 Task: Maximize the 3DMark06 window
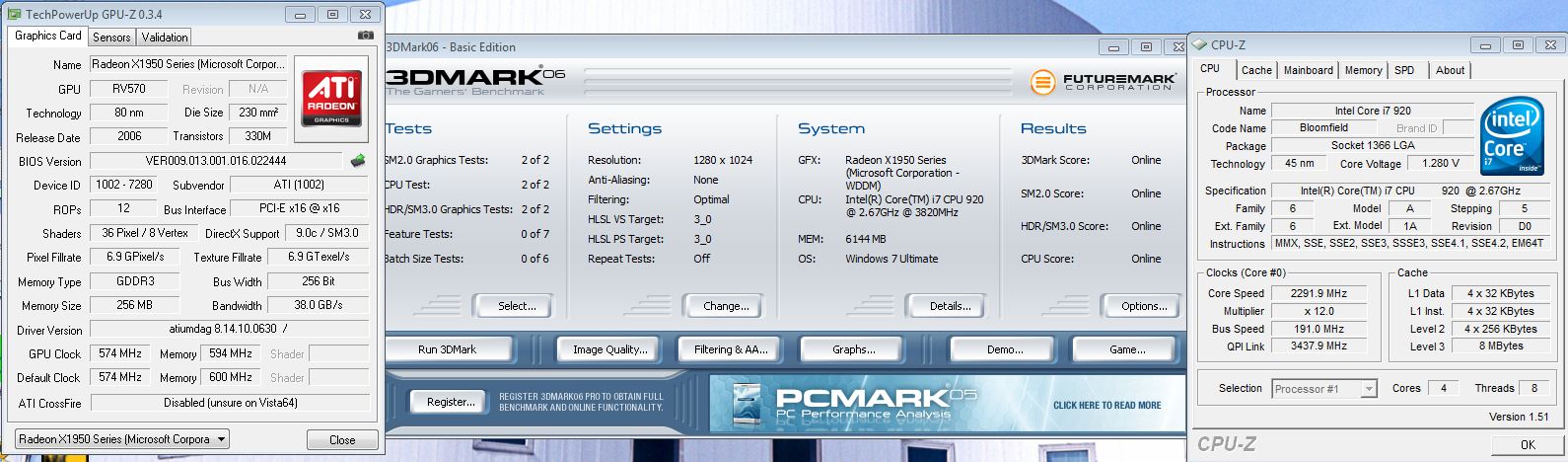tap(1146, 46)
